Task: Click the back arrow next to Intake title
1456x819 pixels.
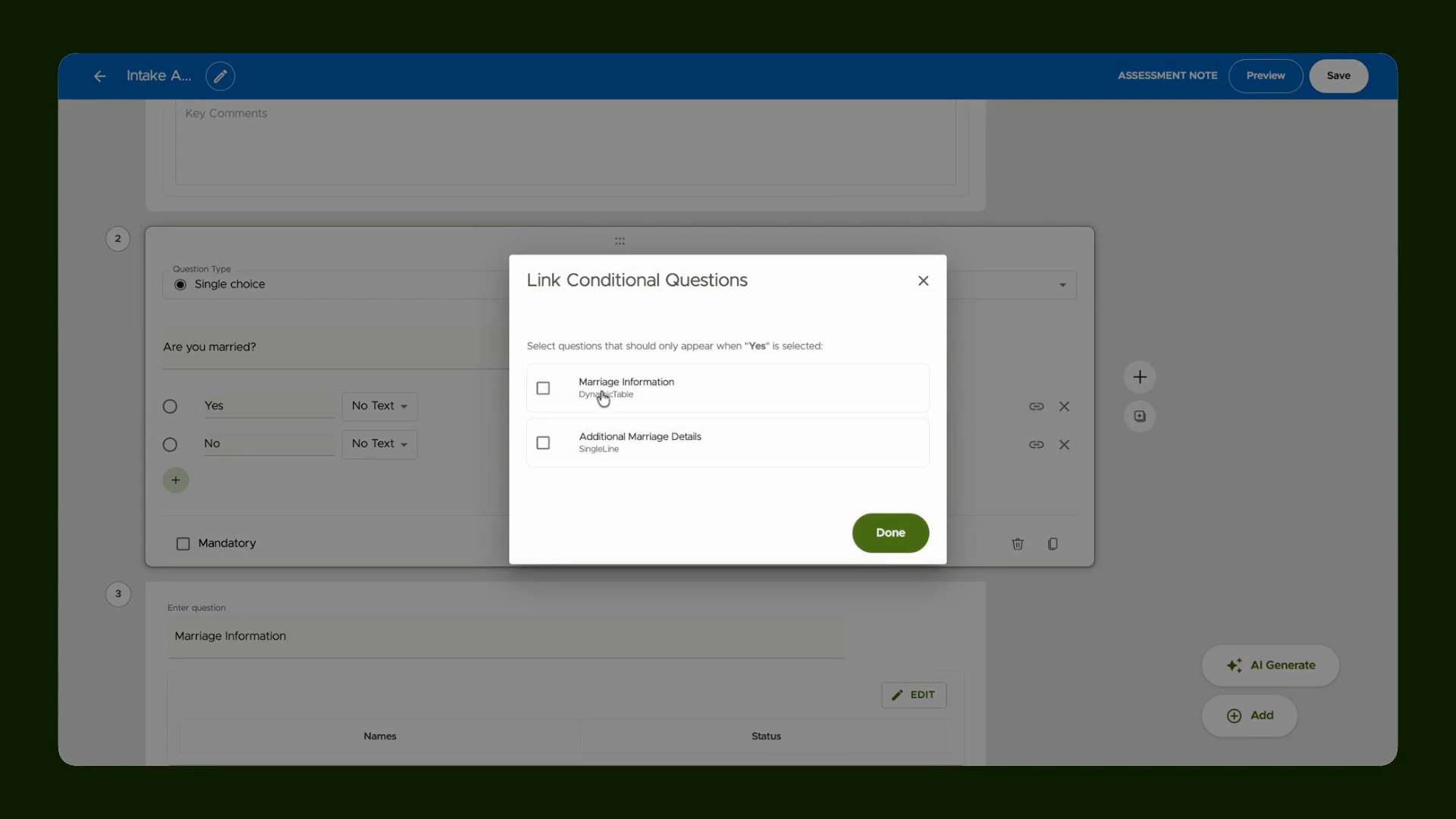Action: (99, 76)
